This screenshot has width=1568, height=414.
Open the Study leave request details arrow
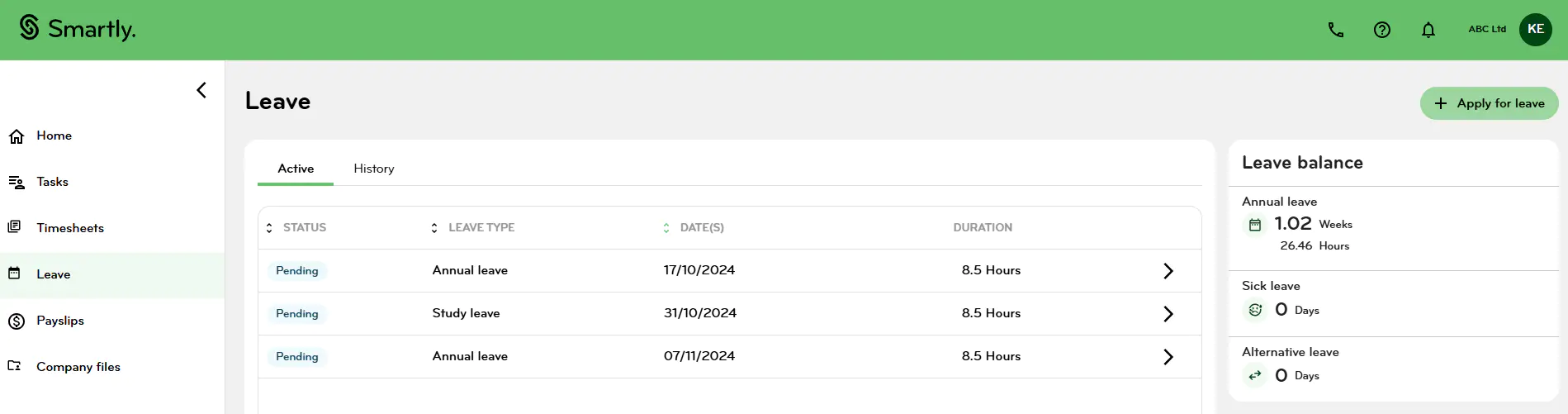pos(1168,314)
